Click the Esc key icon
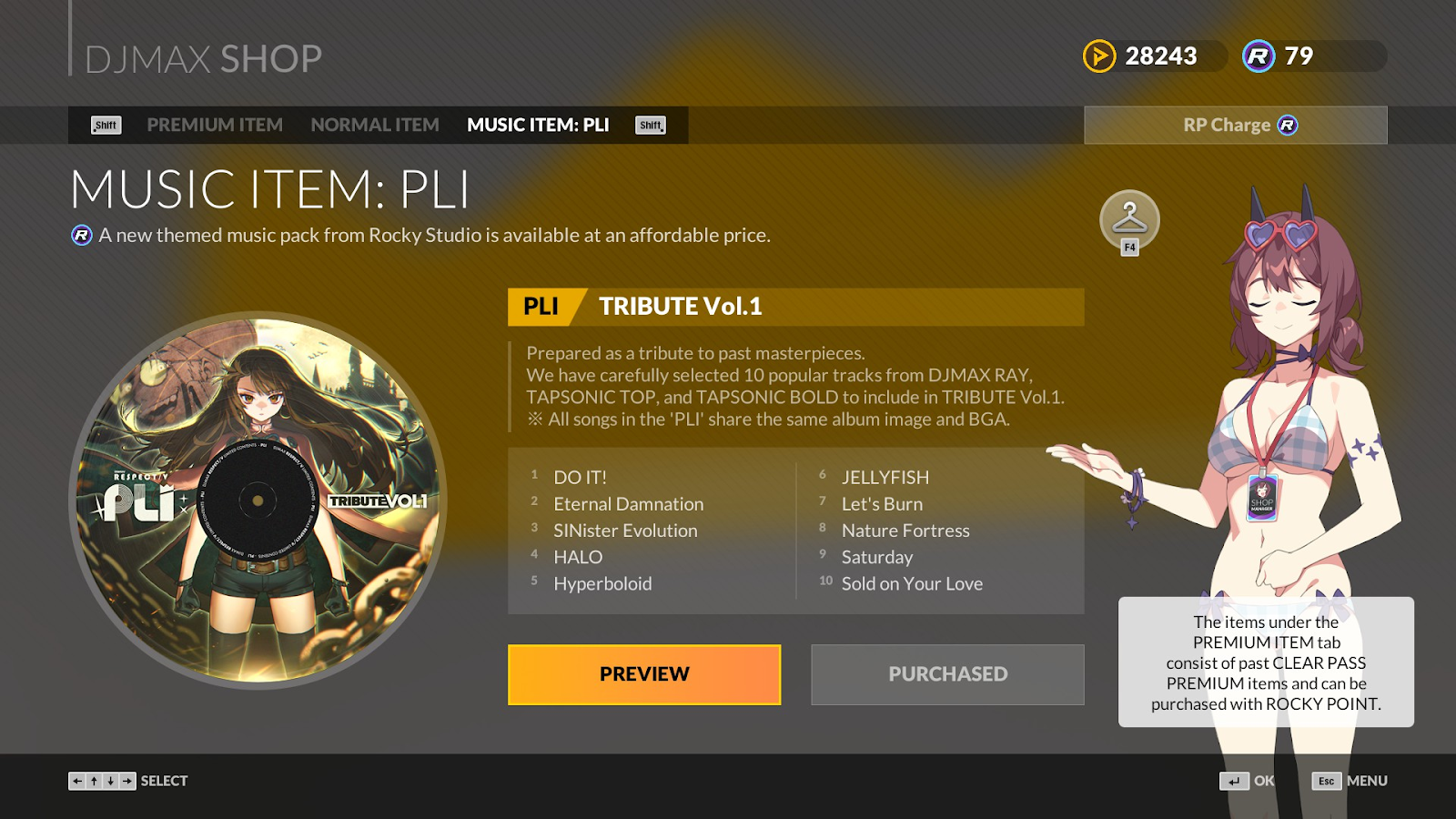Image resolution: width=1456 pixels, height=819 pixels. 1327,781
